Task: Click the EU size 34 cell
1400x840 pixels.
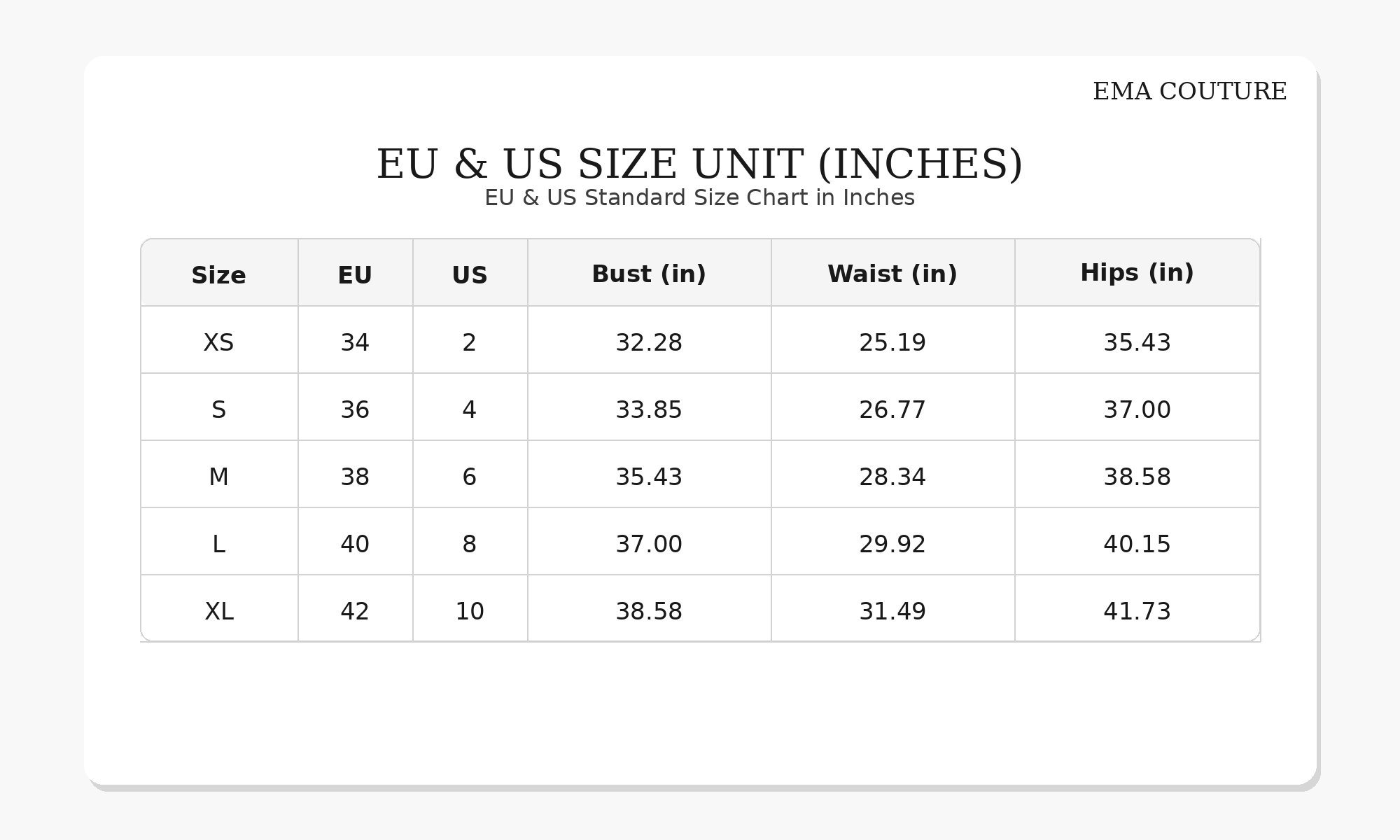Action: click(355, 342)
